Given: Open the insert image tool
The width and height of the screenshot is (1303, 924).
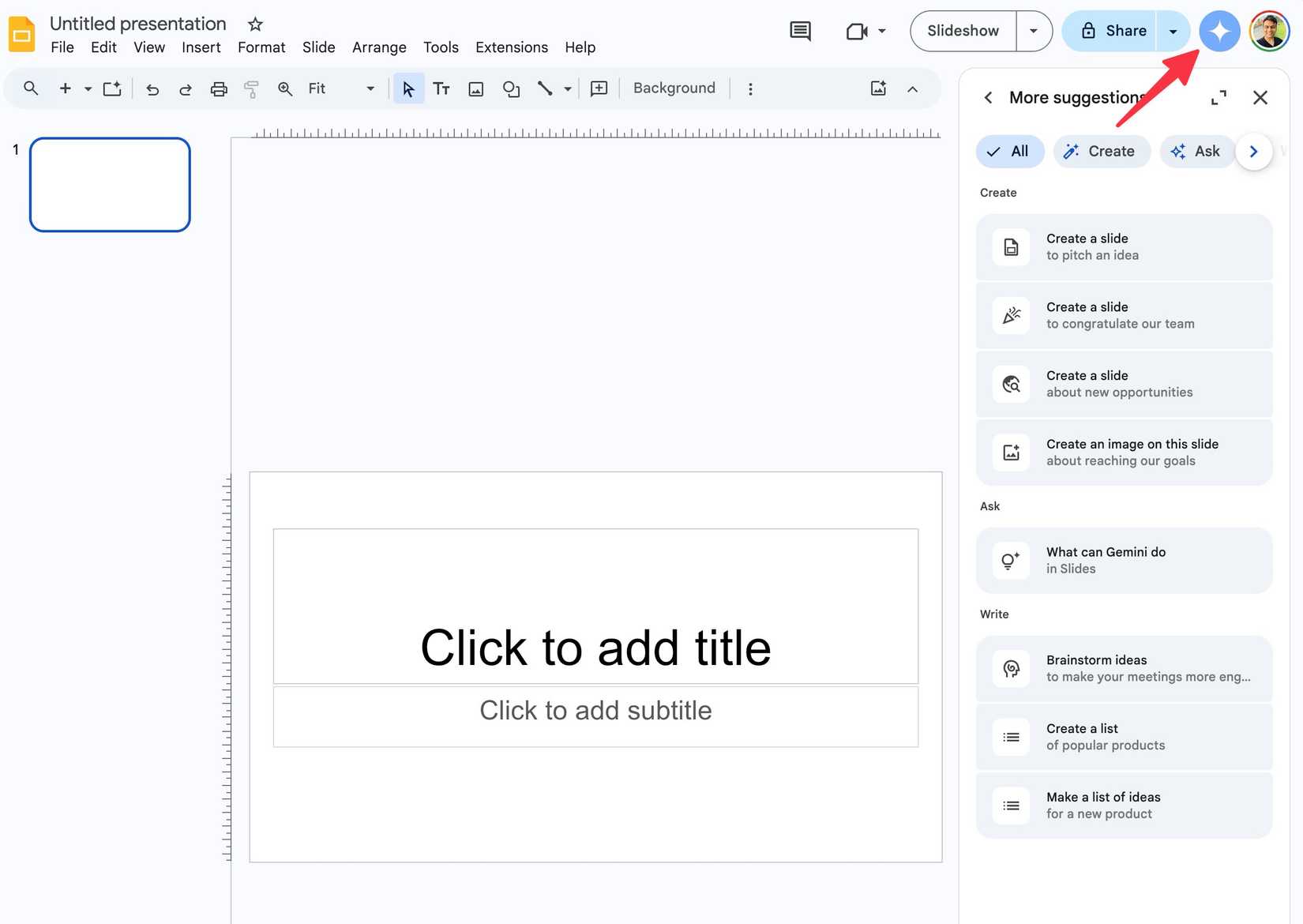Looking at the screenshot, I should (475, 88).
